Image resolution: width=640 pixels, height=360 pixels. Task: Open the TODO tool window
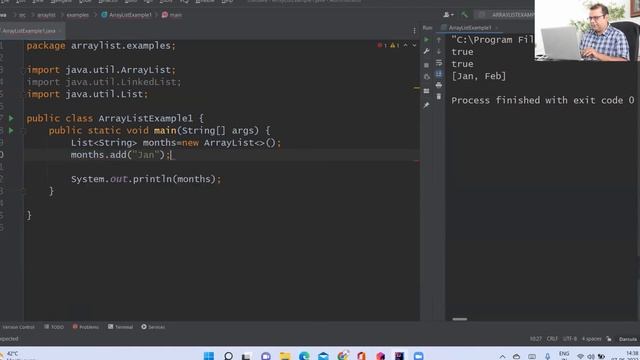54,327
